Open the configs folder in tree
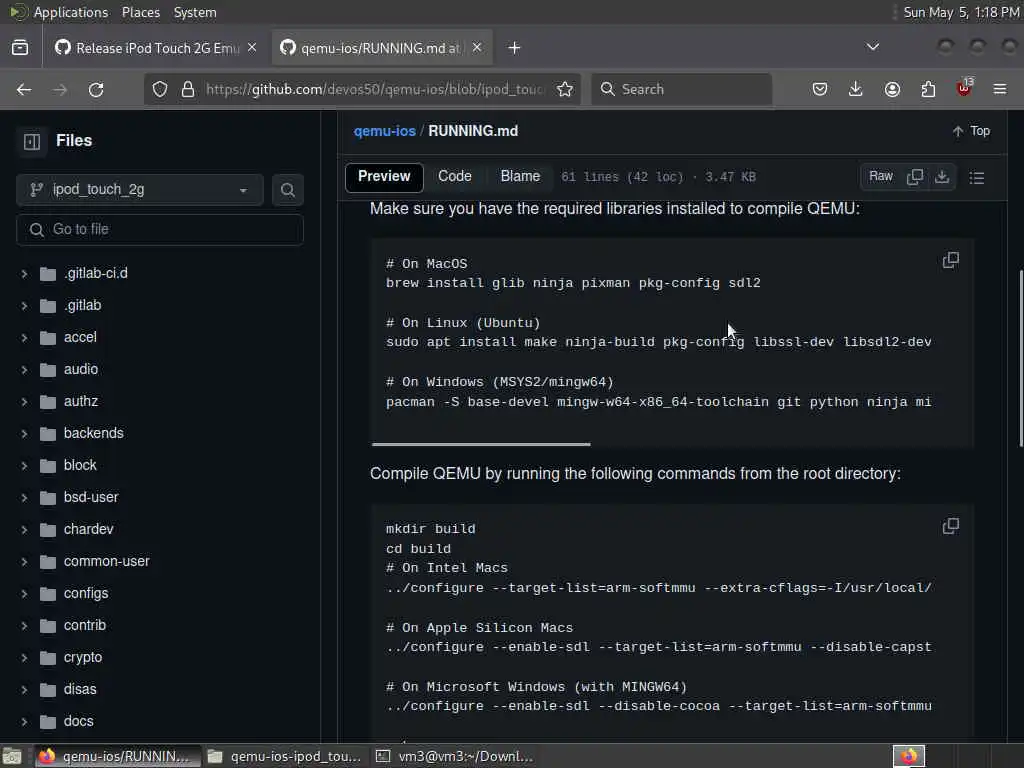The image size is (1024, 768). (x=86, y=593)
